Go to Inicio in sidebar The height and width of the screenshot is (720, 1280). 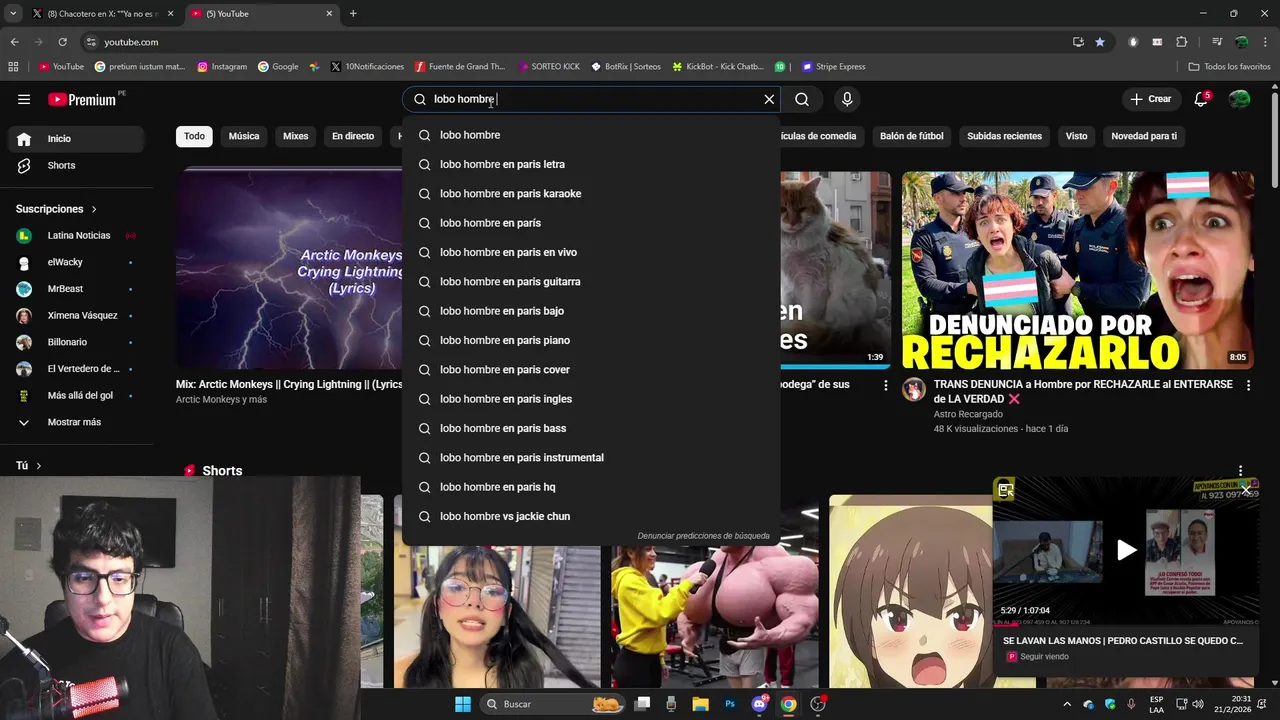(76, 139)
